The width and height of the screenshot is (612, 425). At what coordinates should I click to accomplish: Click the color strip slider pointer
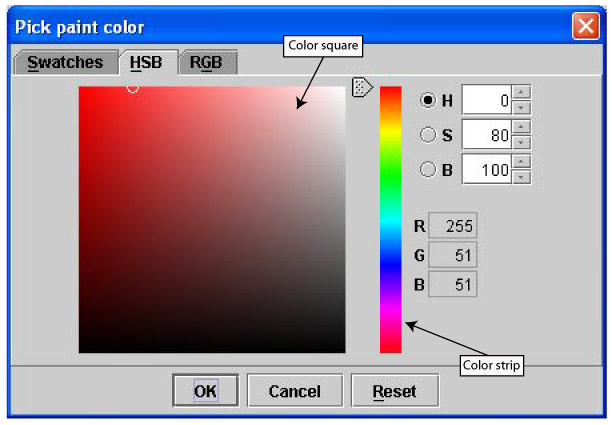[362, 88]
